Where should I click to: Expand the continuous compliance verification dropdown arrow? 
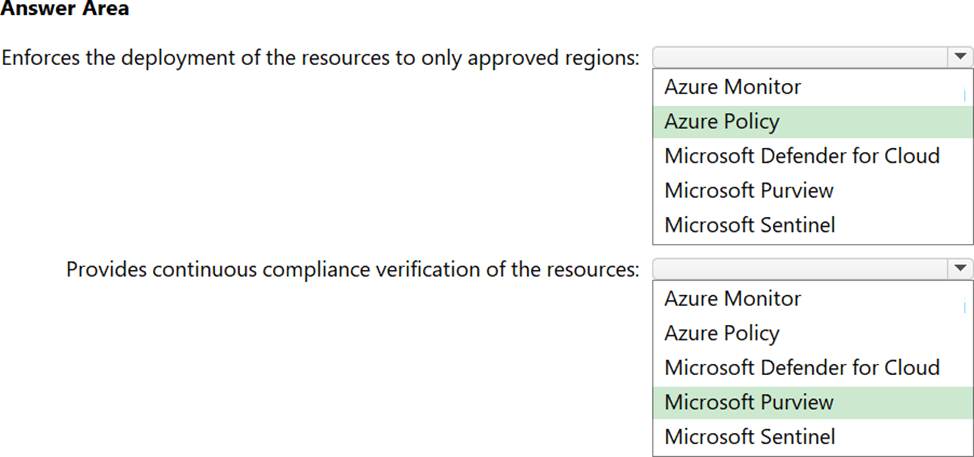click(x=959, y=269)
